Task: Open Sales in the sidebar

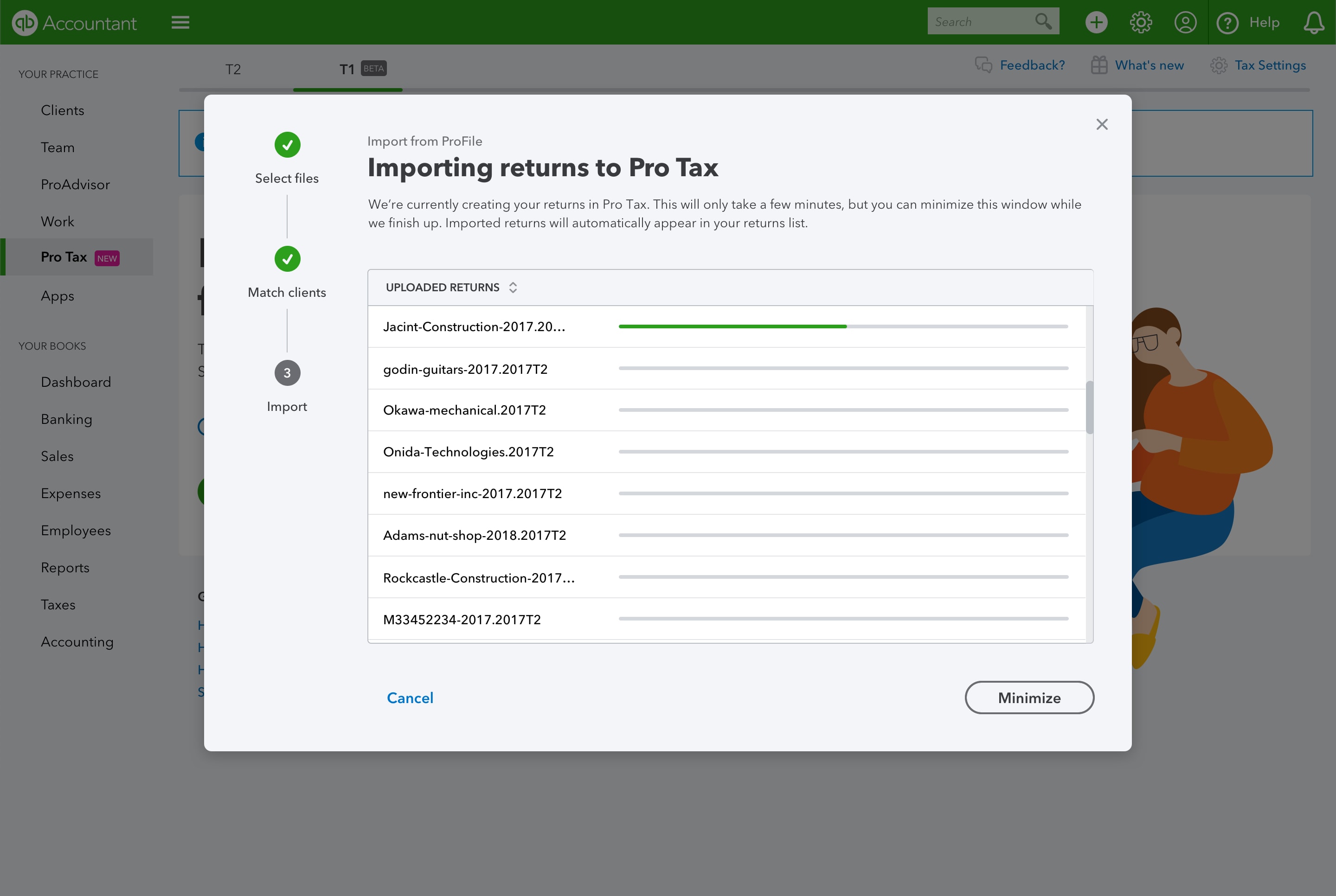Action: point(57,456)
